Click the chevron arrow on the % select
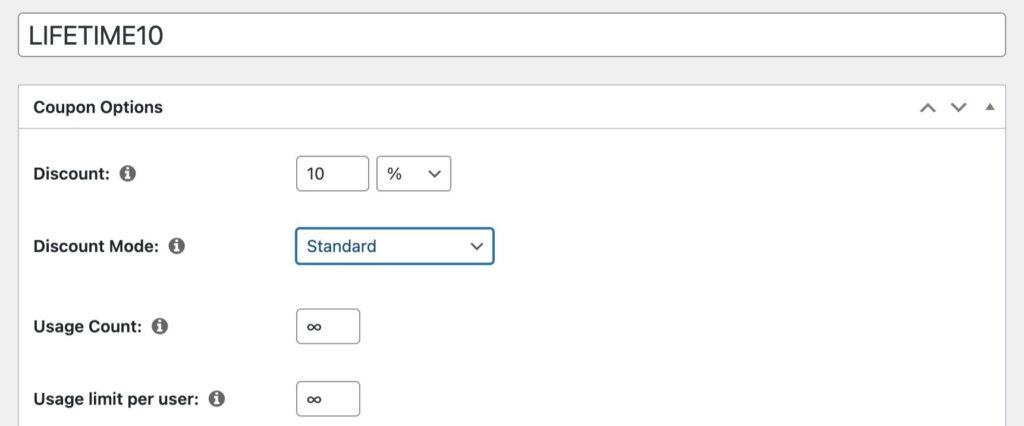 pos(434,173)
